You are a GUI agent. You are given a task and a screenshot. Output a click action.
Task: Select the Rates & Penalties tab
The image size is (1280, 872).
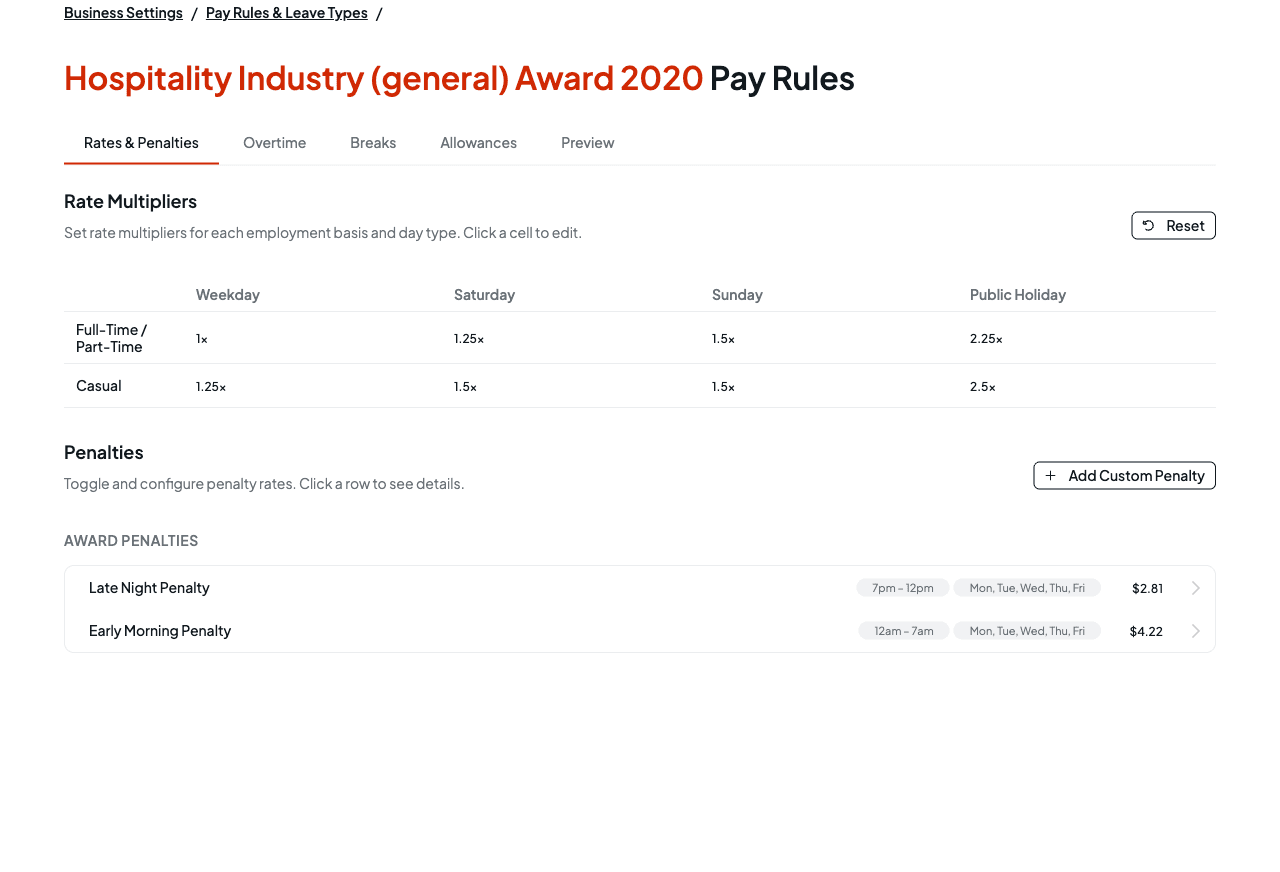tap(141, 142)
